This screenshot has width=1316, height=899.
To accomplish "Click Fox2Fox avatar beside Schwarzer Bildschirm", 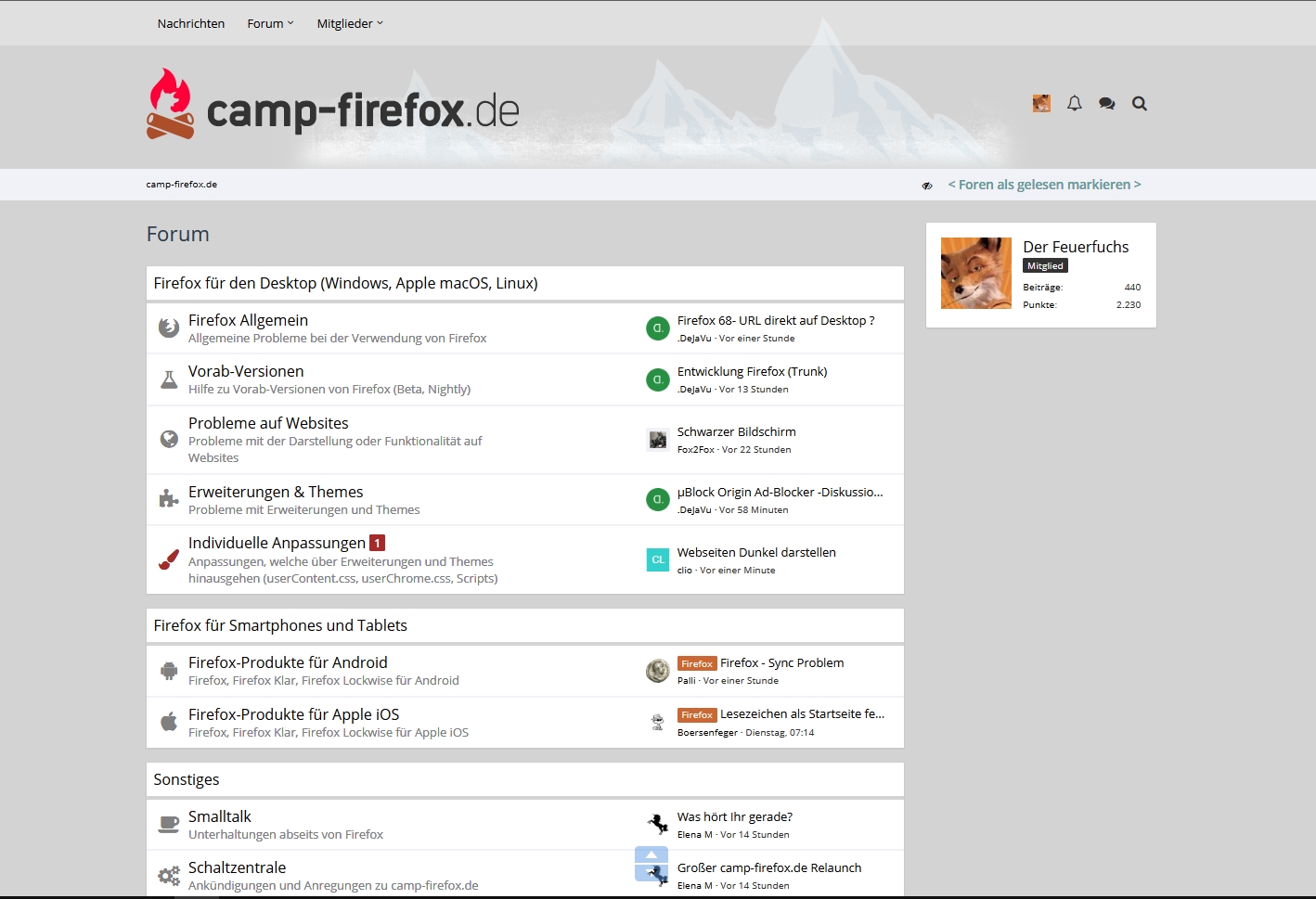I will (657, 440).
